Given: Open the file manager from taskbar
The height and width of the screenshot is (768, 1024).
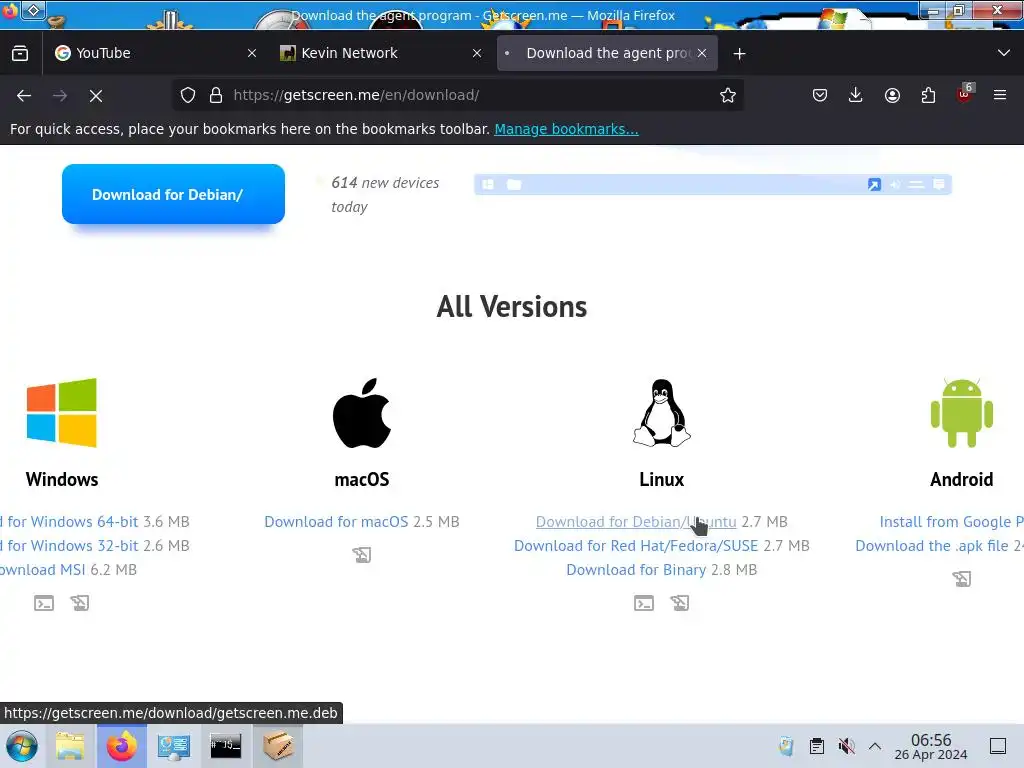Looking at the screenshot, I should (70, 746).
